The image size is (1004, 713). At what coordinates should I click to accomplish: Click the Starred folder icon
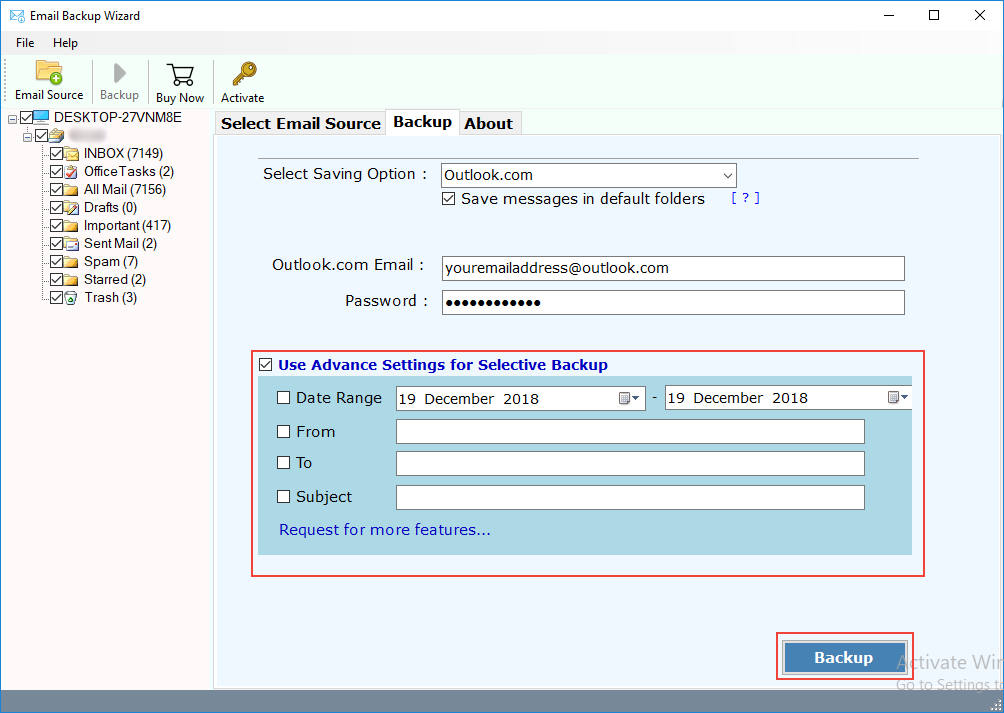pyautogui.click(x=71, y=279)
